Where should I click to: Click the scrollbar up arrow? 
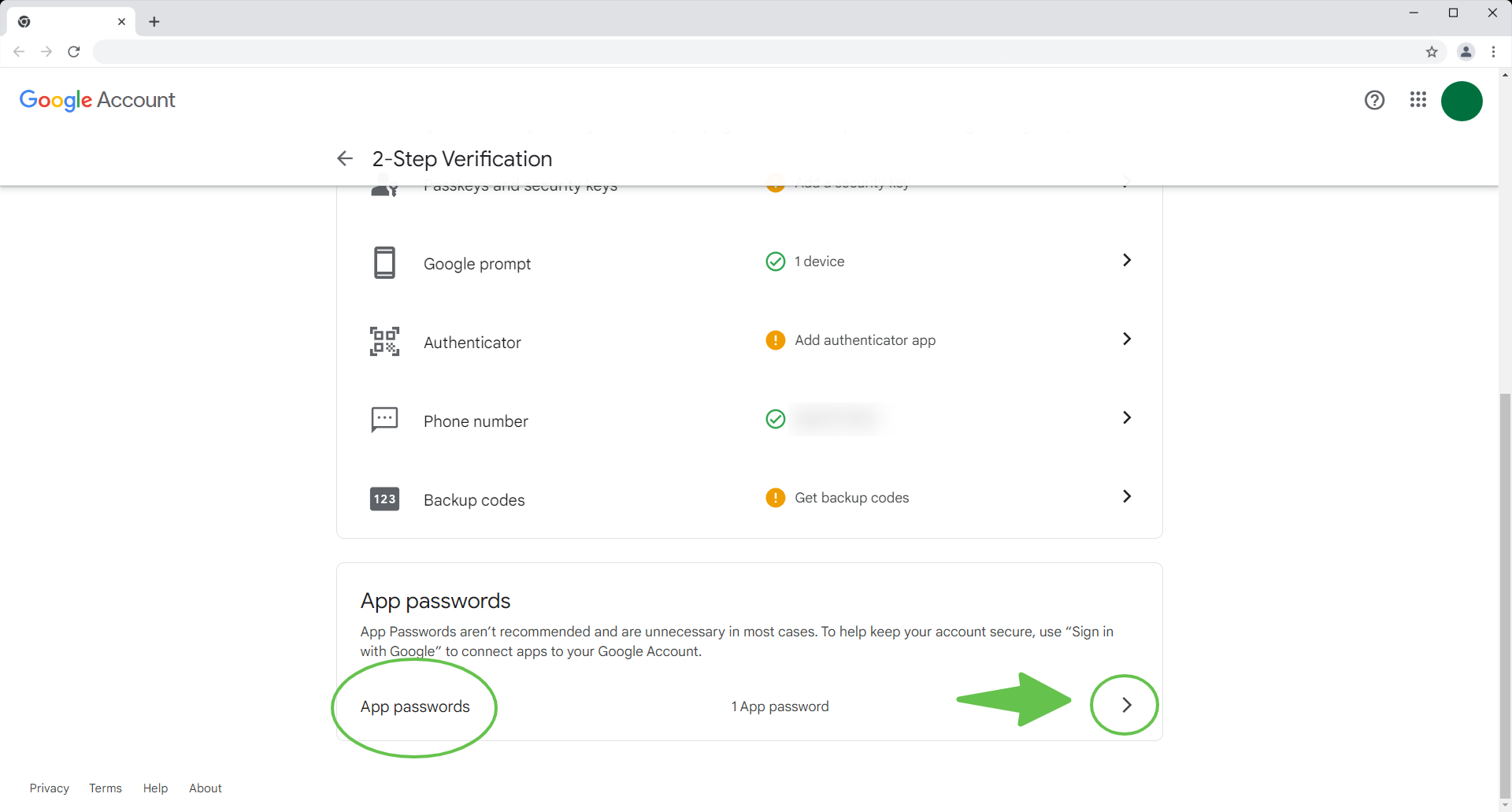[x=1505, y=75]
